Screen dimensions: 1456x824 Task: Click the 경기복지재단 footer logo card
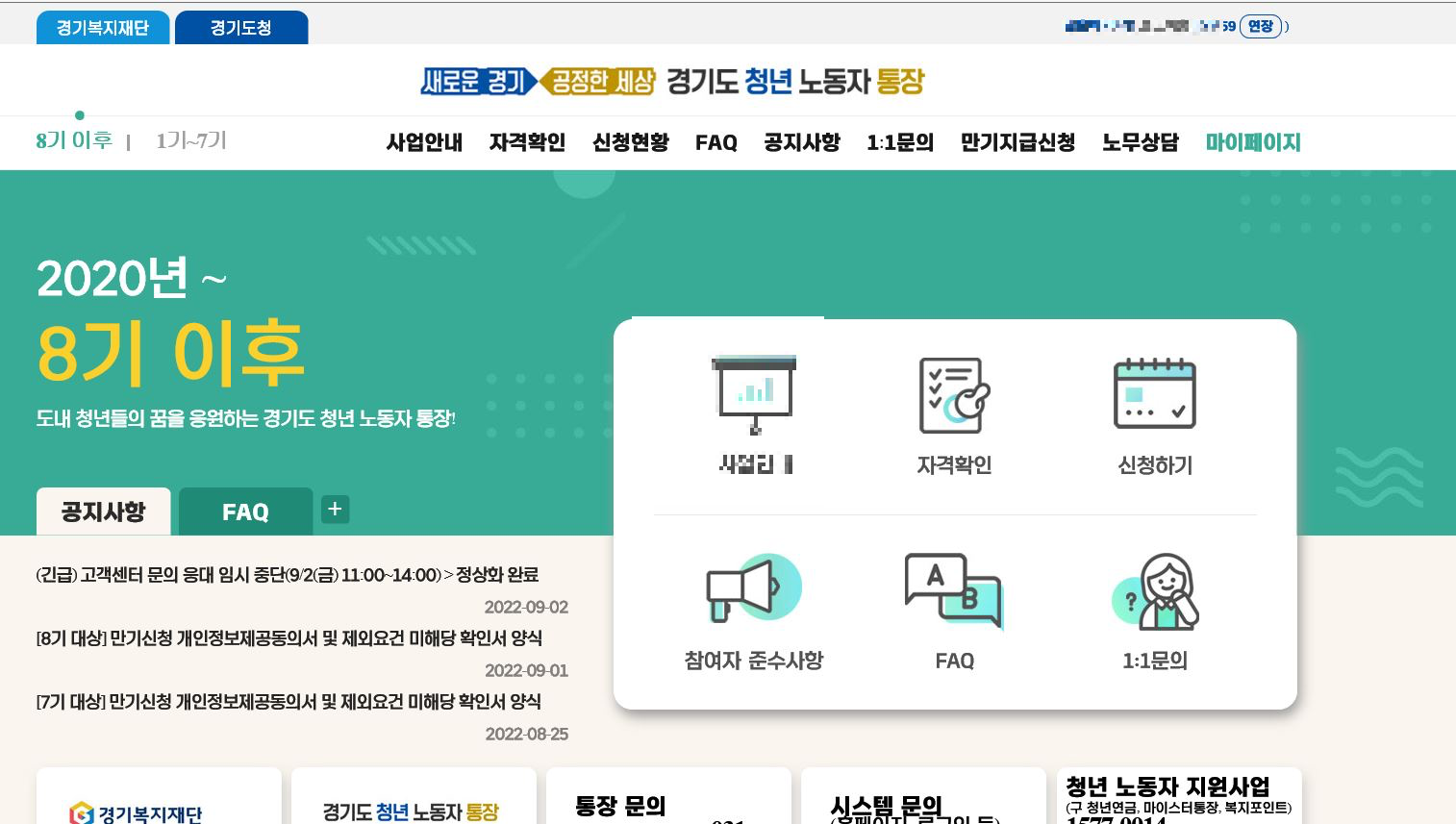[159, 796]
